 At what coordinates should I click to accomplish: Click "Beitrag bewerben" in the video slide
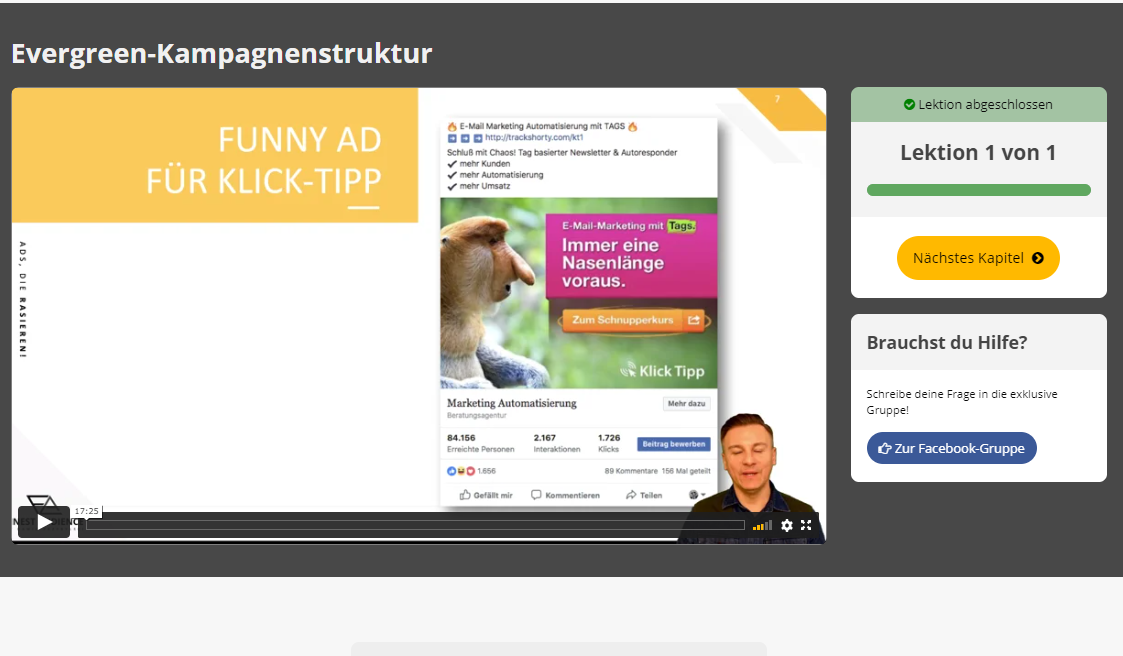click(x=673, y=444)
